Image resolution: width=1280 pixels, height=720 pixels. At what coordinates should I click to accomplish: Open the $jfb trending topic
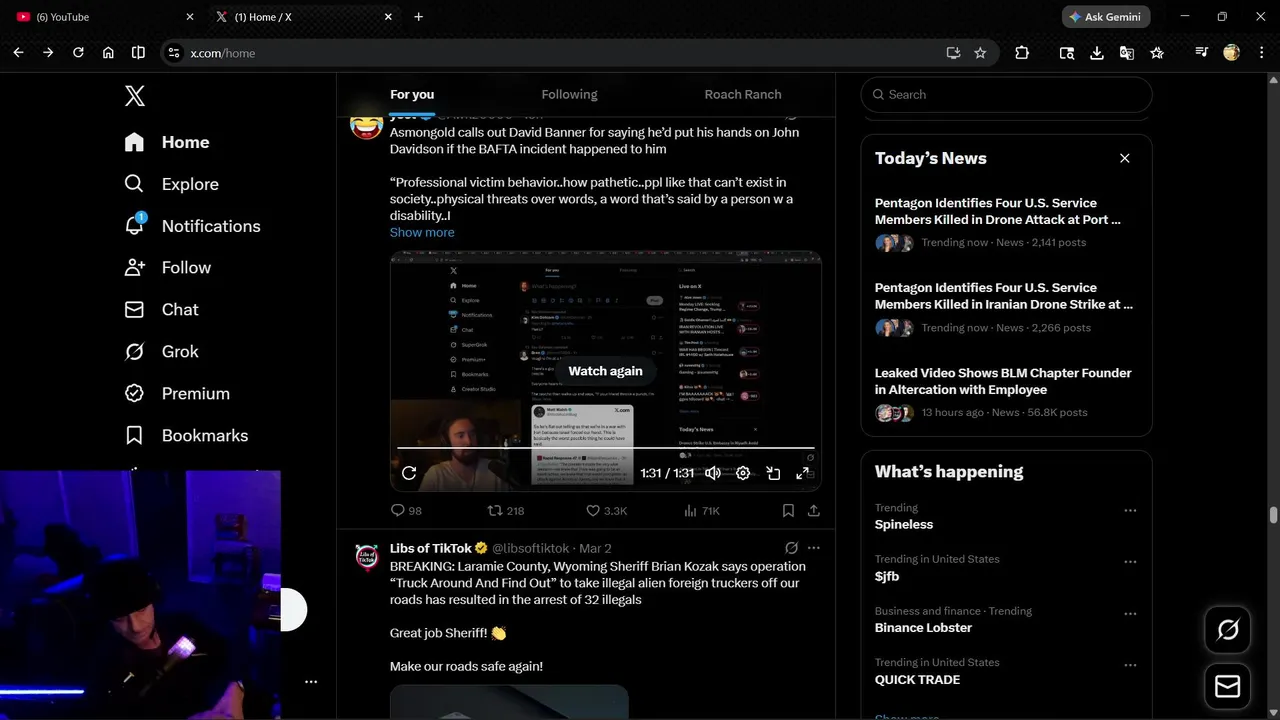(887, 576)
